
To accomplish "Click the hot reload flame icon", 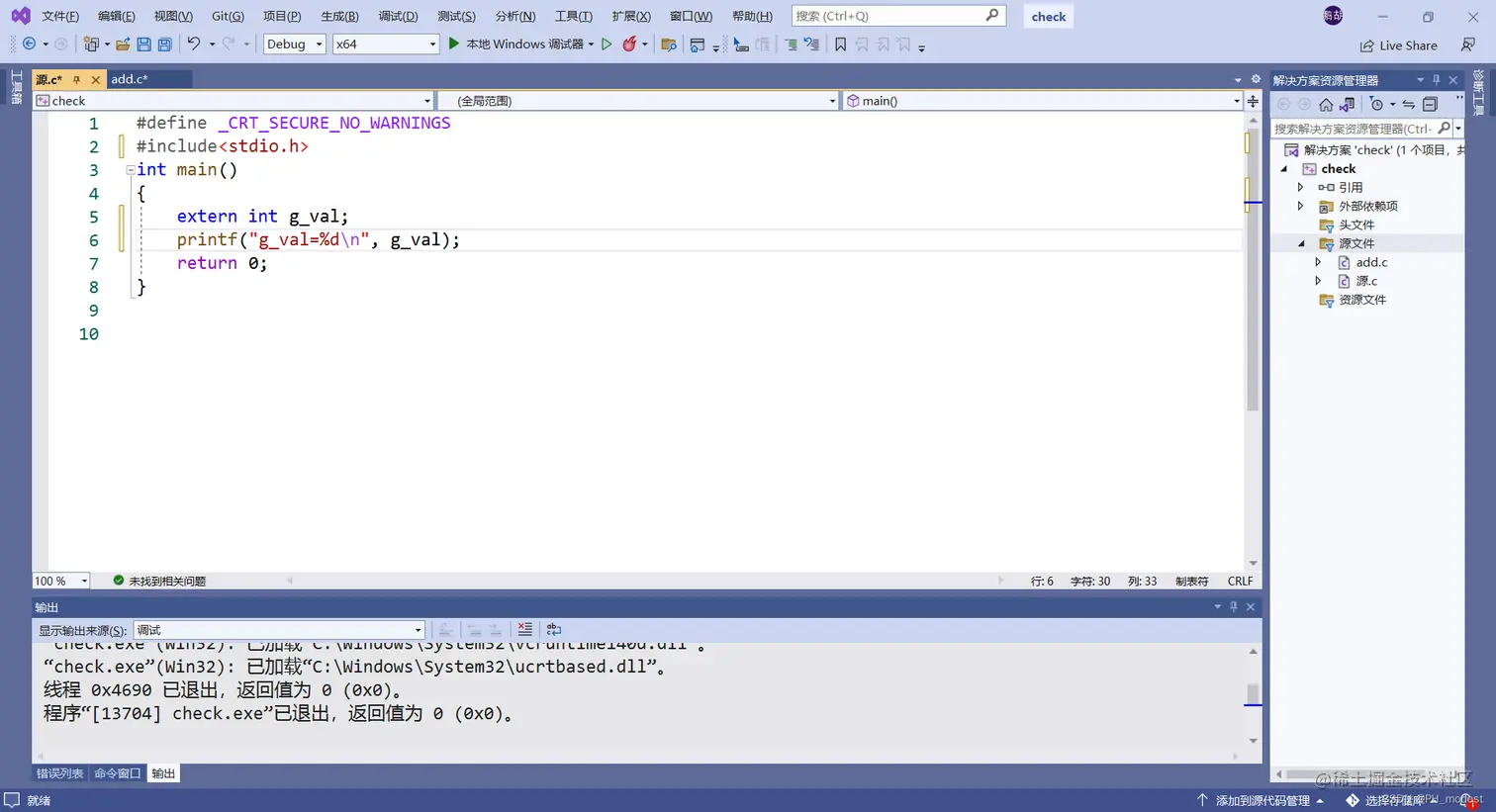I will click(629, 45).
